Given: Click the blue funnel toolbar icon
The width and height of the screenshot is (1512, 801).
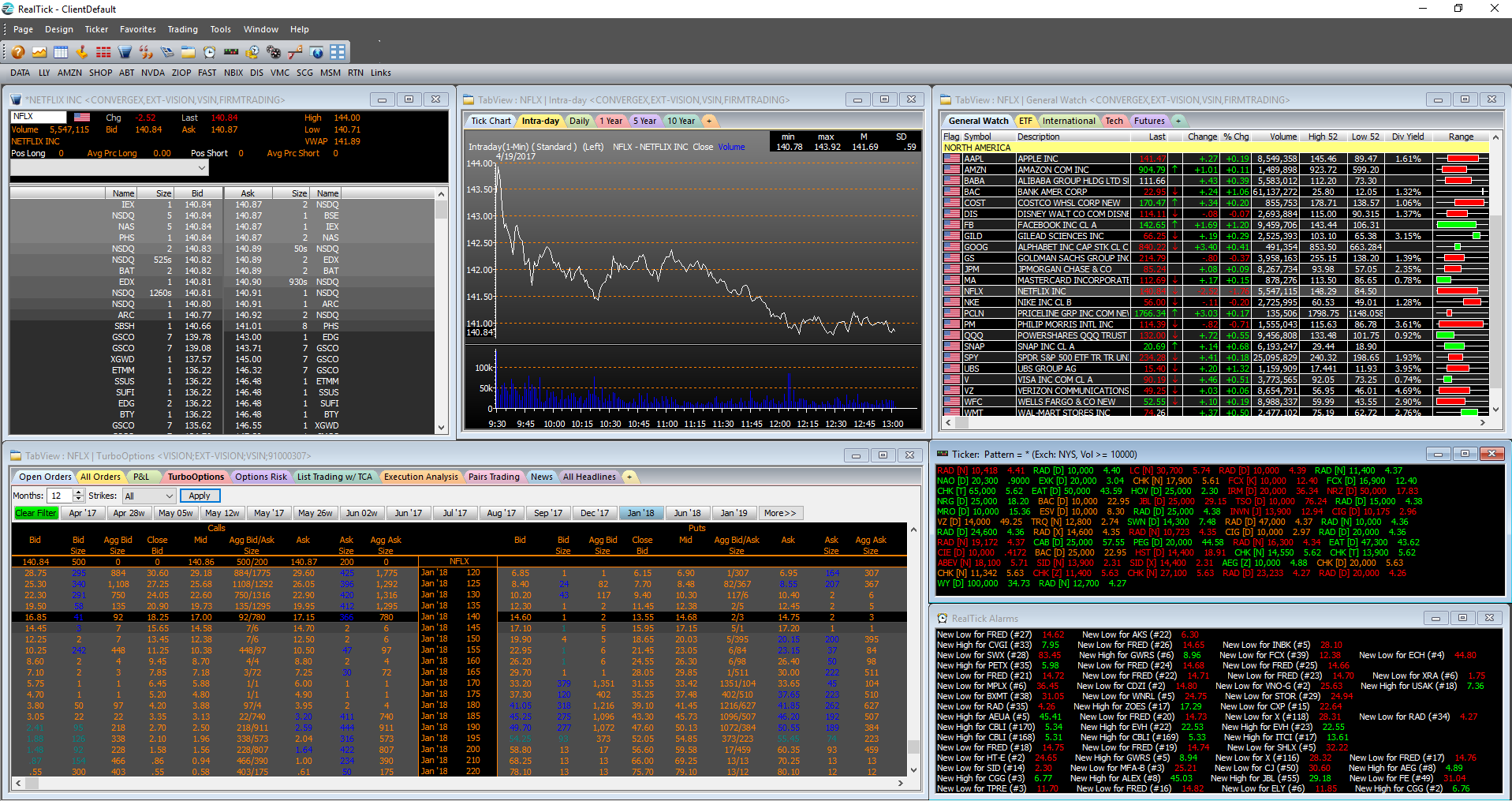Looking at the screenshot, I should pos(125,52).
